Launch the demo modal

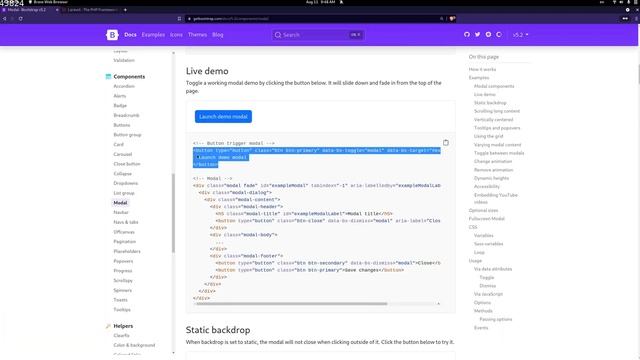(223, 116)
